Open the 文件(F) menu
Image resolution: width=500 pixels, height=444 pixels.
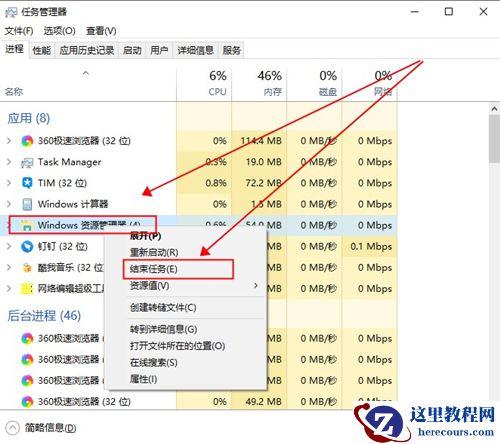pyautogui.click(x=19, y=31)
